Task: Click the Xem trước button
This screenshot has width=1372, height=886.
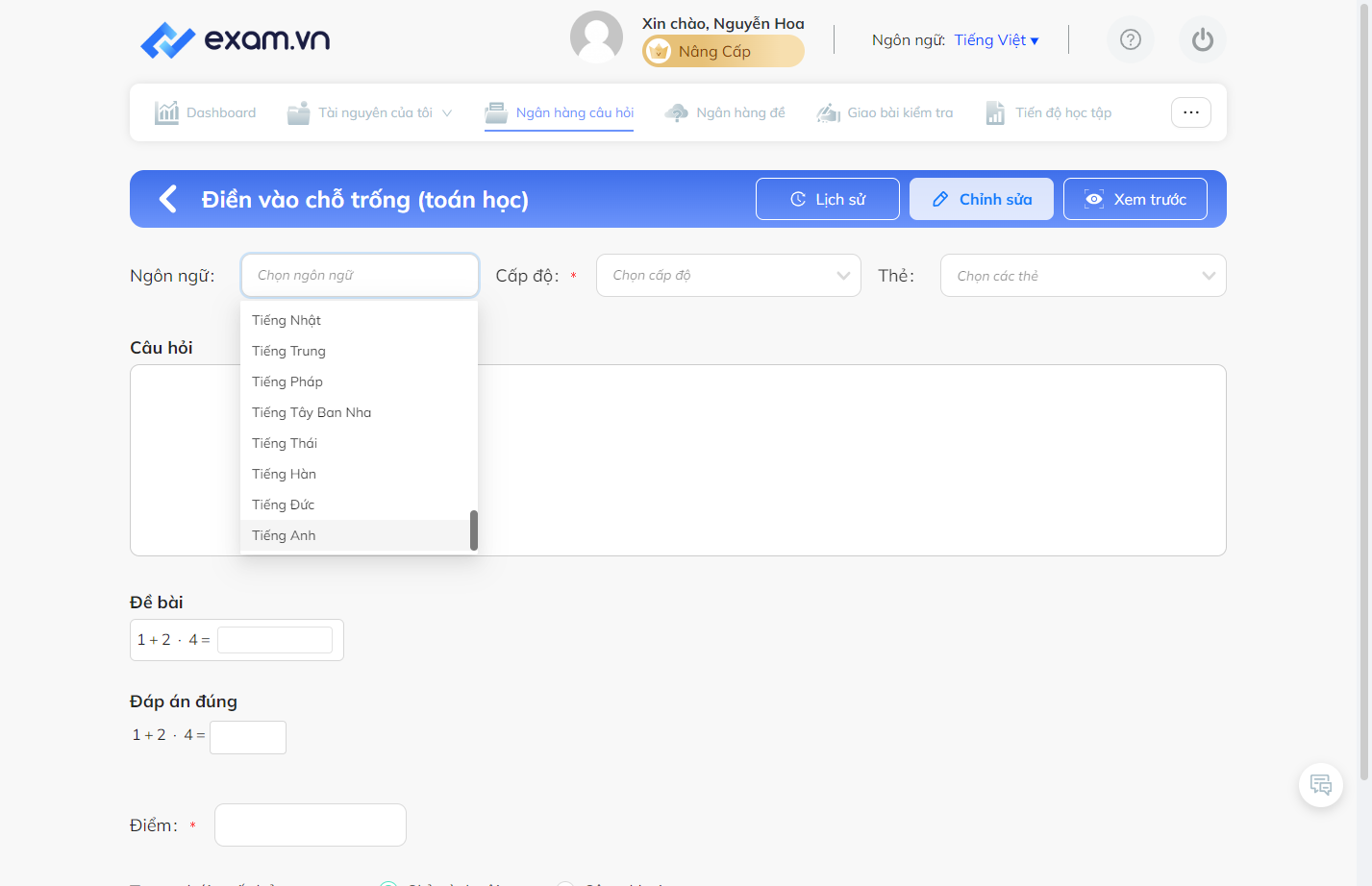Action: (1135, 199)
